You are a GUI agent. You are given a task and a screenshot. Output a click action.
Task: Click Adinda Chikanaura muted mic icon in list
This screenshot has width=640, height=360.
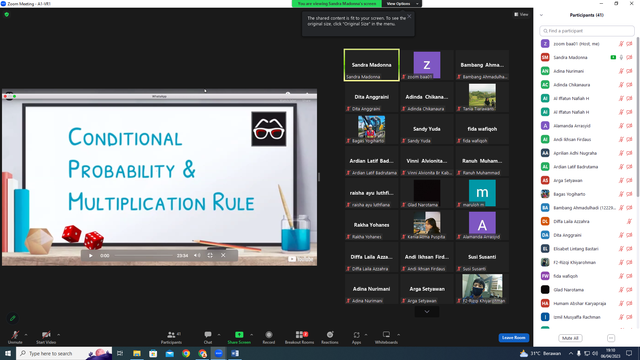point(621,85)
